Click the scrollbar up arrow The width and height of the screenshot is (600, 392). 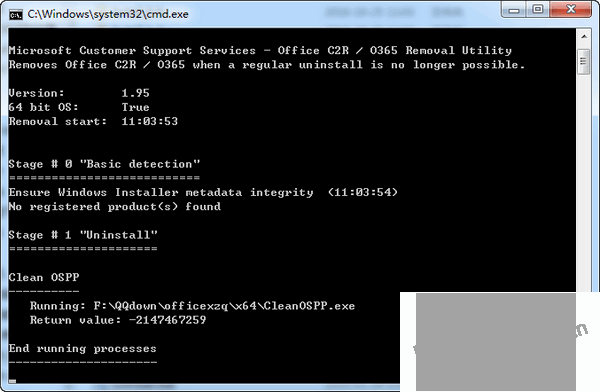584,36
